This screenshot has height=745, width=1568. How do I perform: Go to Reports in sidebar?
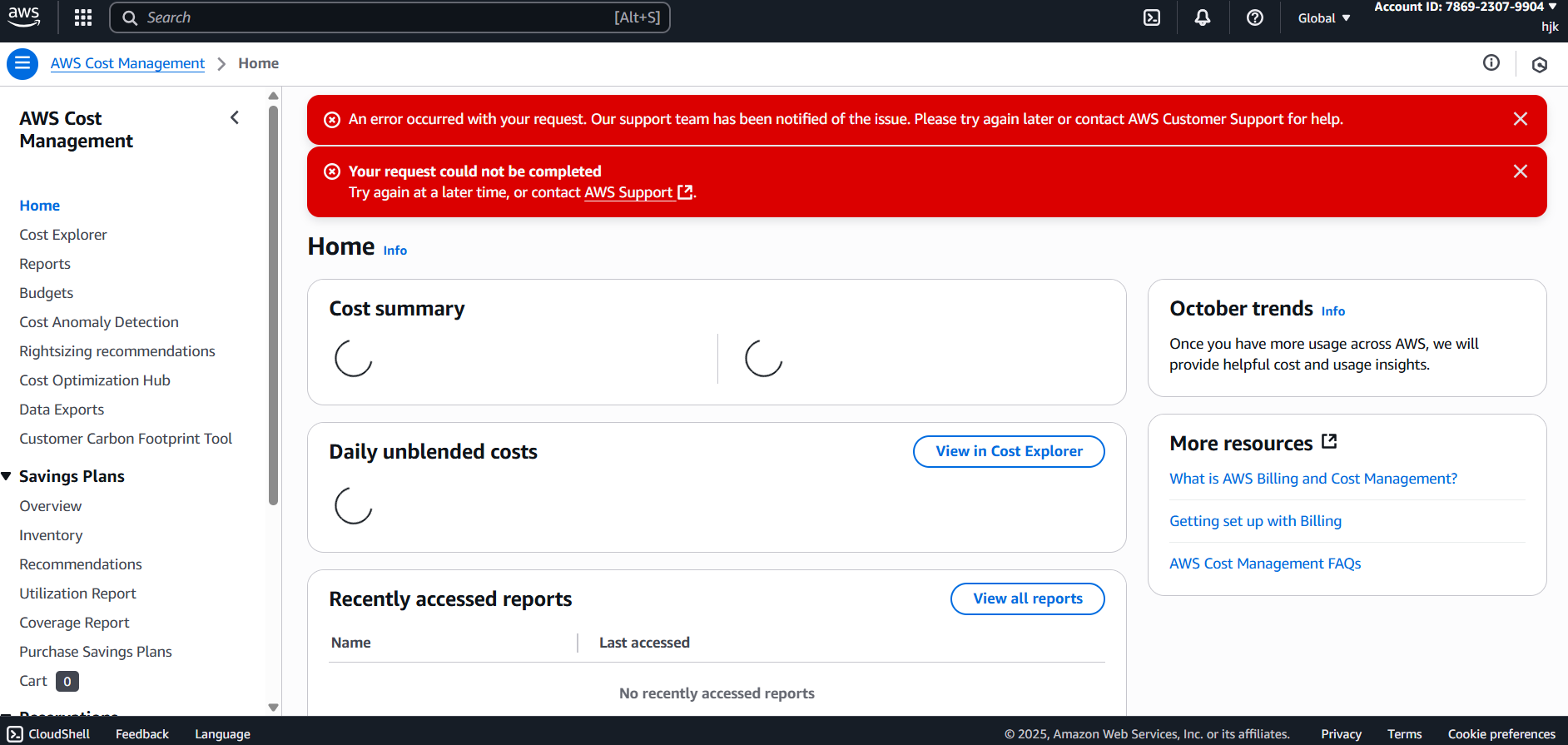click(x=45, y=264)
